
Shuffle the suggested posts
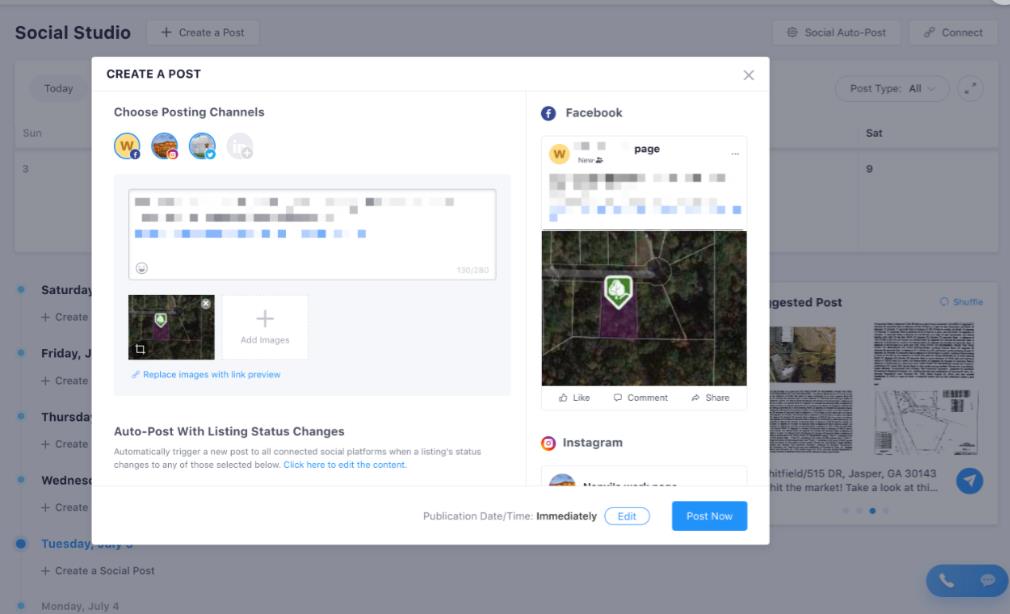[x=961, y=302]
